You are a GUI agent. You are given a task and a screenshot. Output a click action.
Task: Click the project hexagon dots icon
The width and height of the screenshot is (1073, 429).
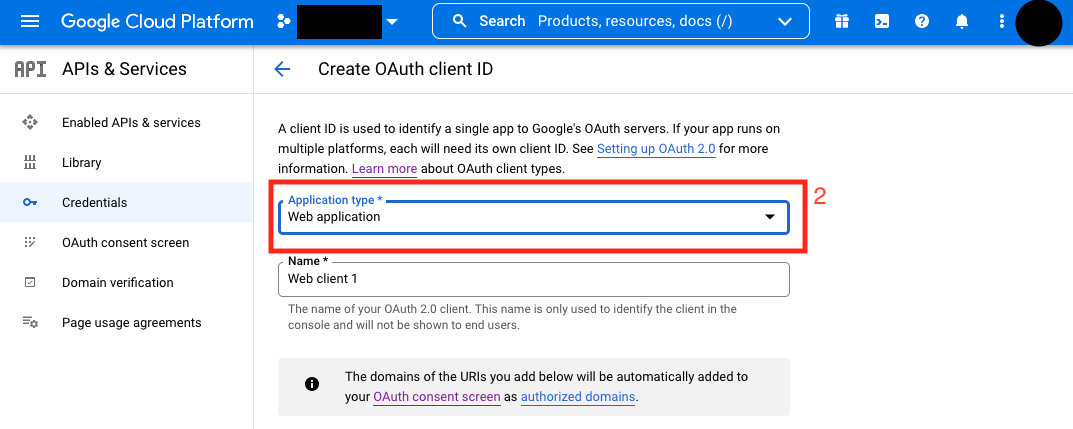pyautogui.click(x=283, y=21)
